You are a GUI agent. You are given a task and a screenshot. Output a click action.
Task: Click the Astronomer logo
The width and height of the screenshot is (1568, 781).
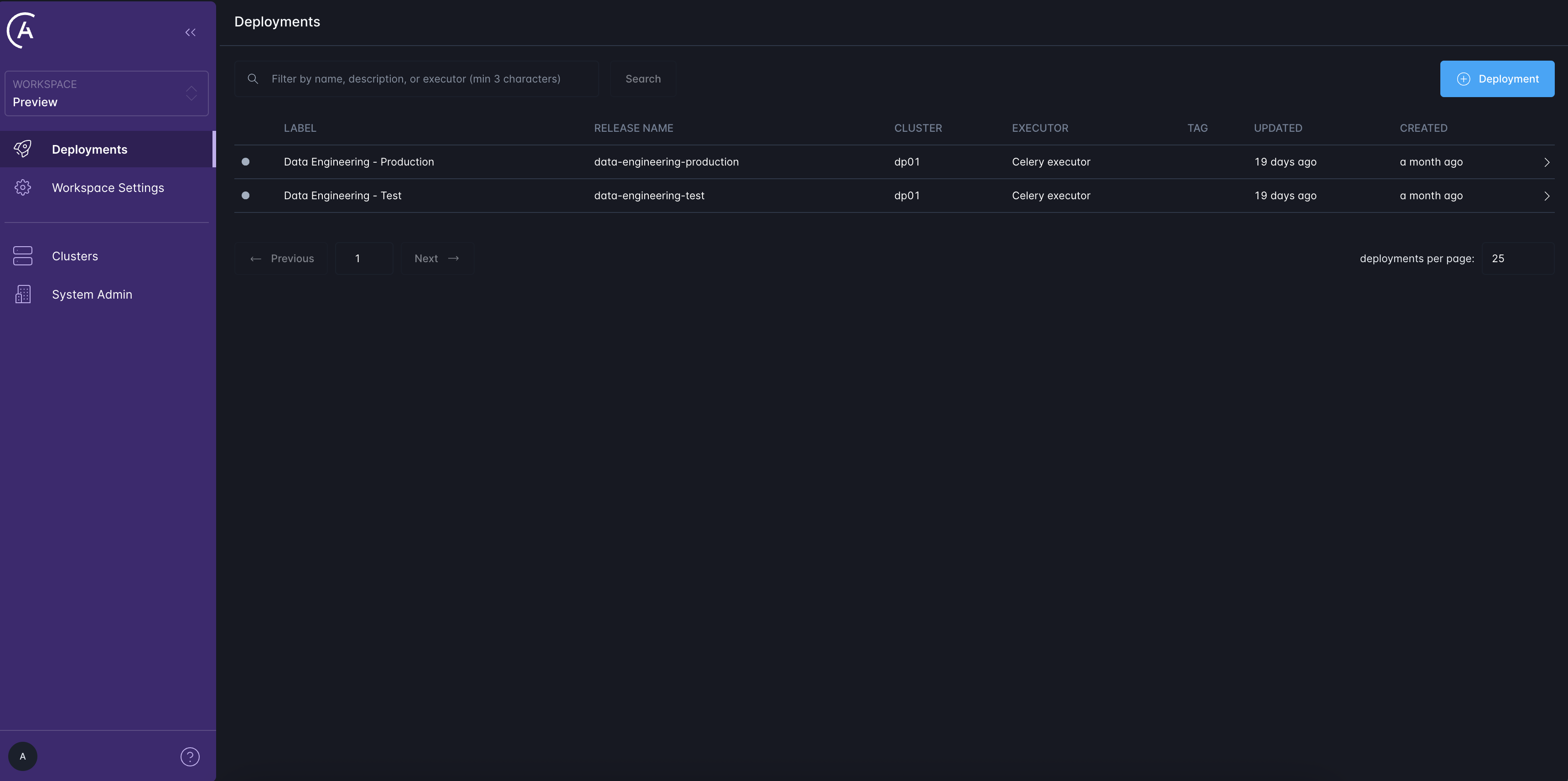(x=22, y=30)
